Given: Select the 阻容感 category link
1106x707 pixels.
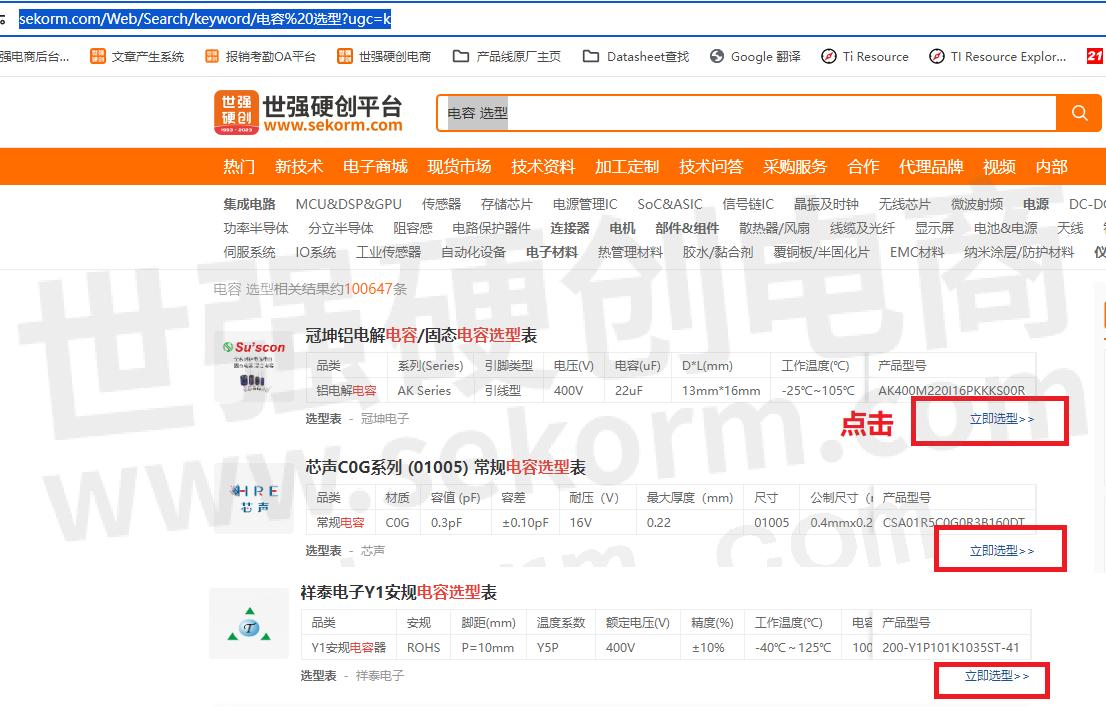Looking at the screenshot, I should [413, 228].
